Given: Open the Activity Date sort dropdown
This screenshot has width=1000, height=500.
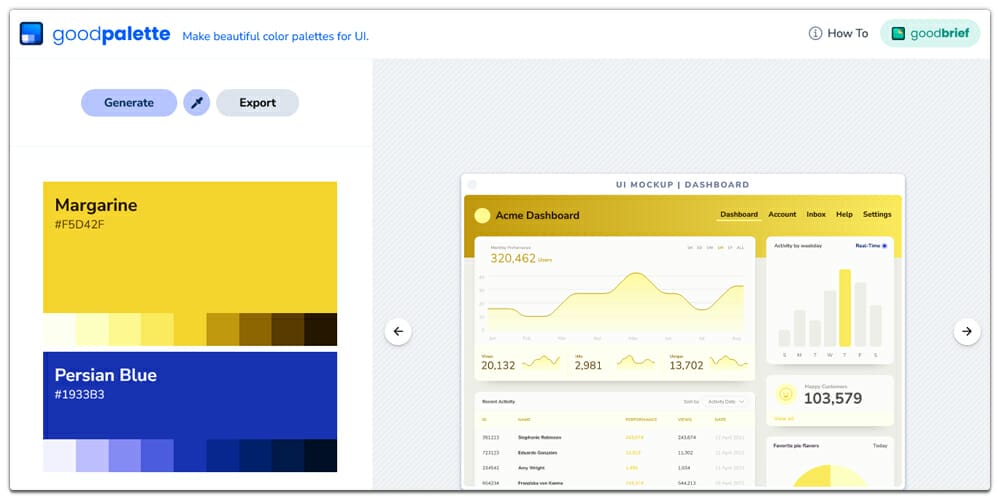Looking at the screenshot, I should (x=726, y=401).
